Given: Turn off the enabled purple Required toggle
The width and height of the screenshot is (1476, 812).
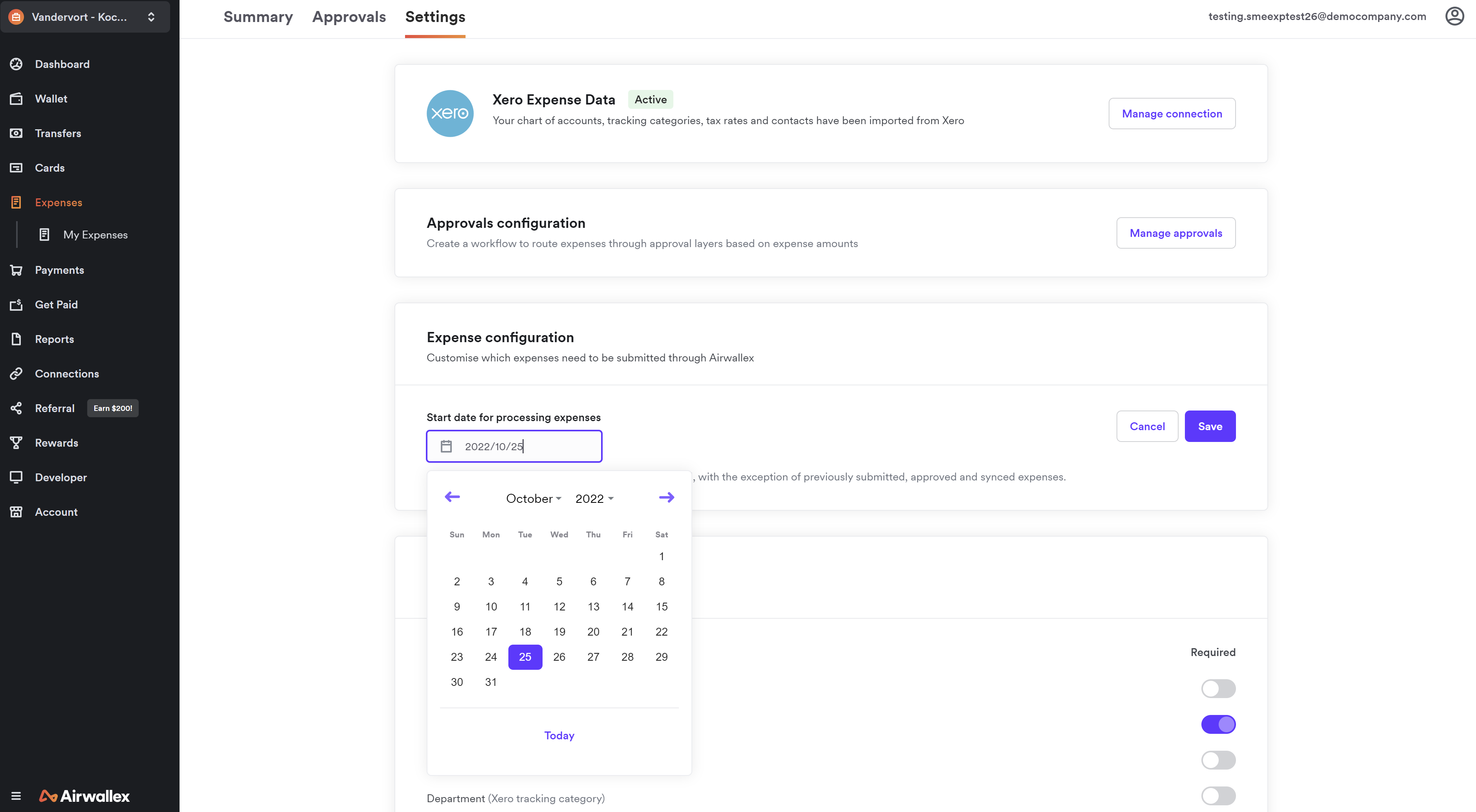Looking at the screenshot, I should (1218, 724).
